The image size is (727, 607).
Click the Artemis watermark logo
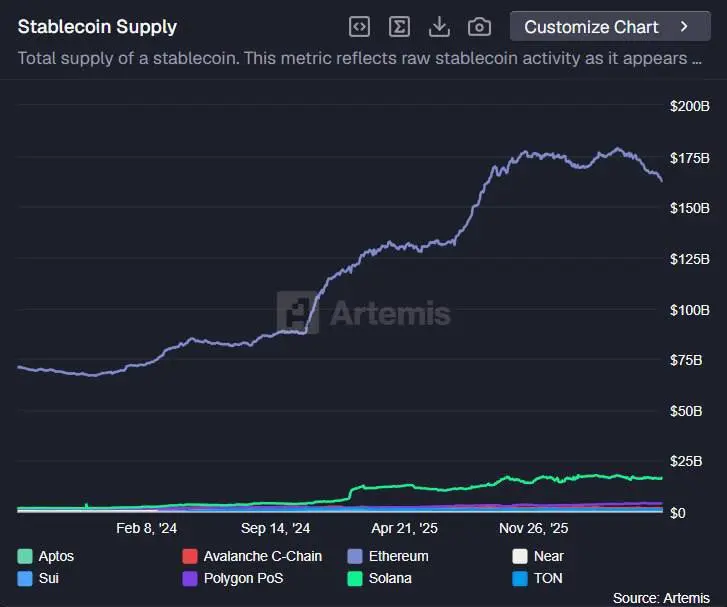pos(364,313)
